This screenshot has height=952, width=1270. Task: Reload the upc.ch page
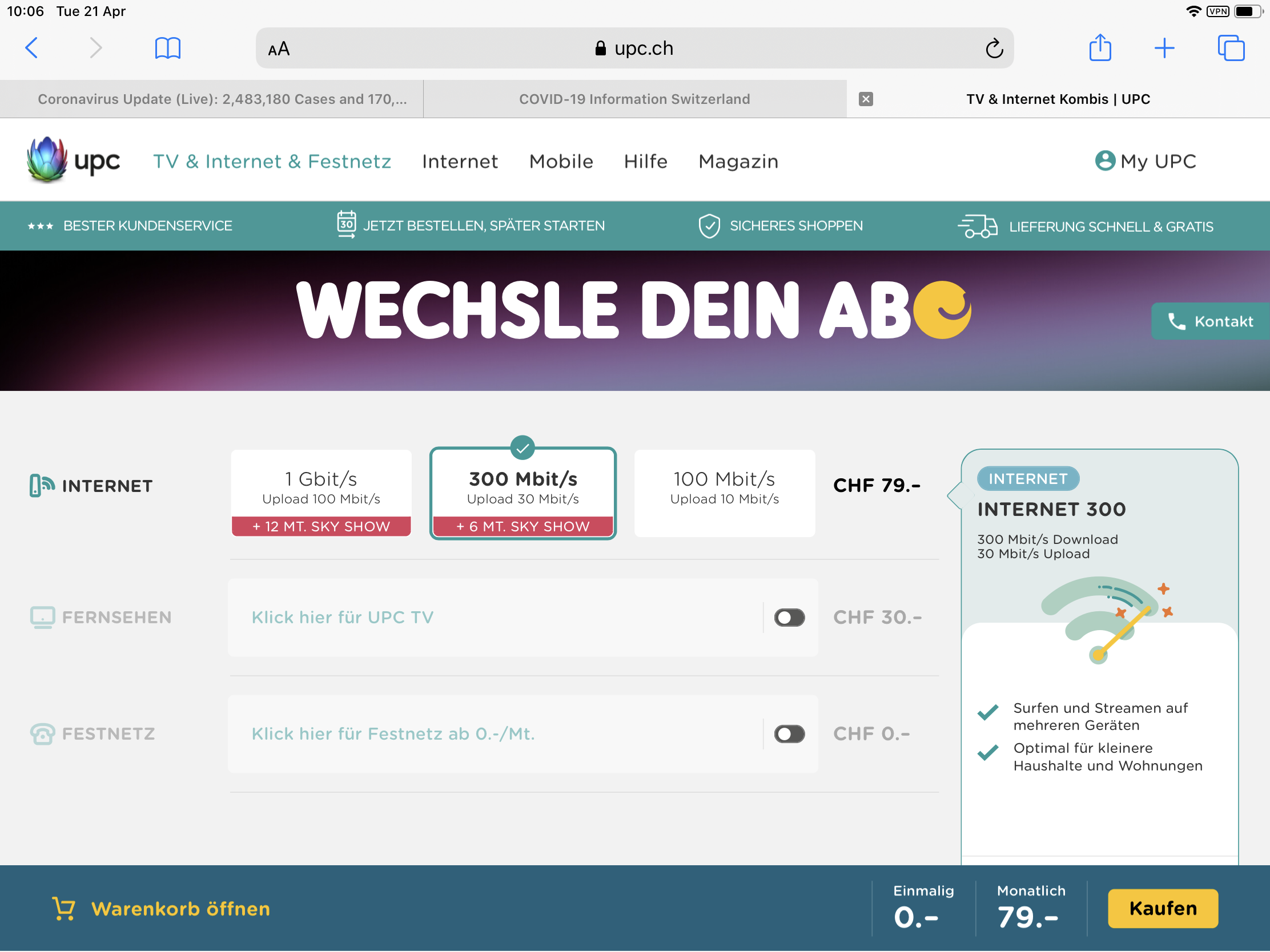pyautogui.click(x=994, y=49)
